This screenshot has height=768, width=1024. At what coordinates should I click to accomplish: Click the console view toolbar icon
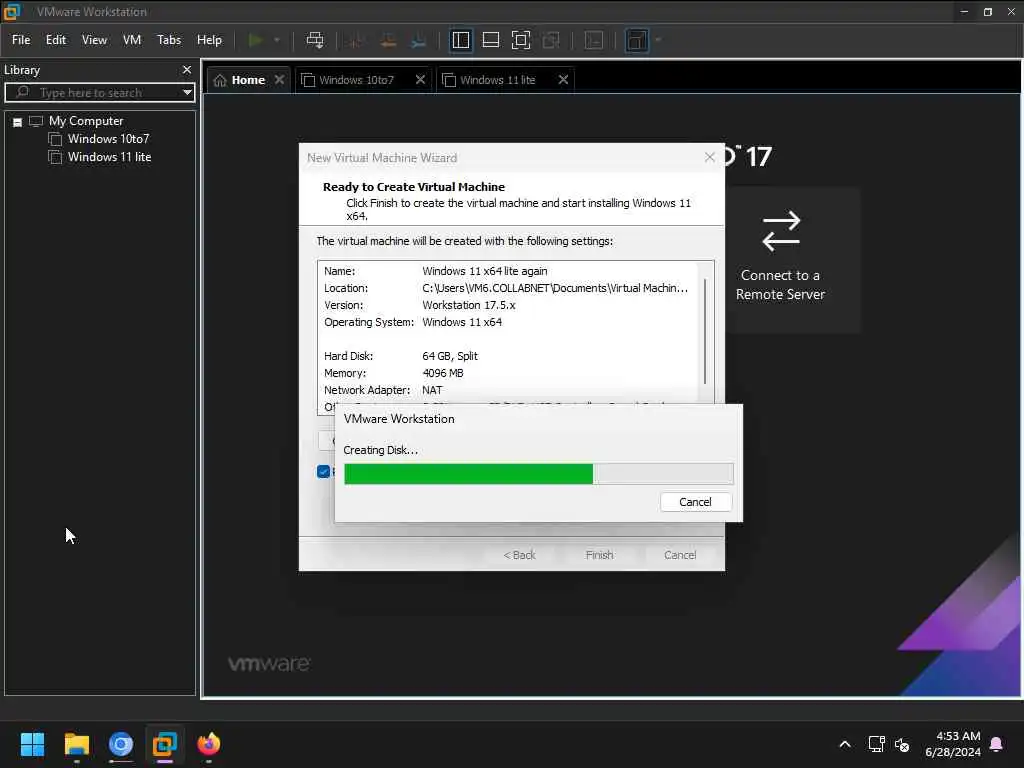pyautogui.click(x=594, y=40)
